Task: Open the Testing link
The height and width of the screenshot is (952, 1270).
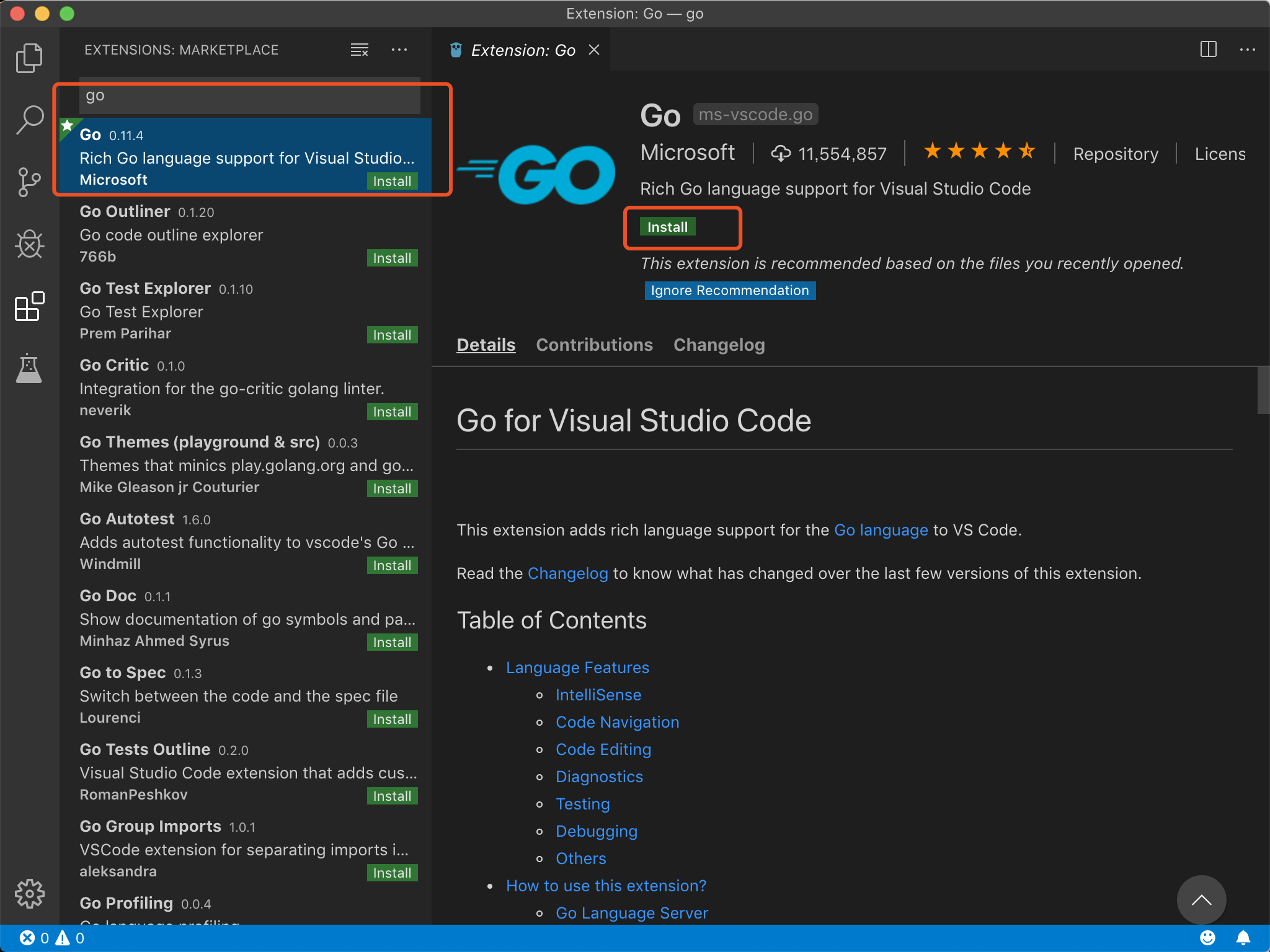Action: [583, 804]
